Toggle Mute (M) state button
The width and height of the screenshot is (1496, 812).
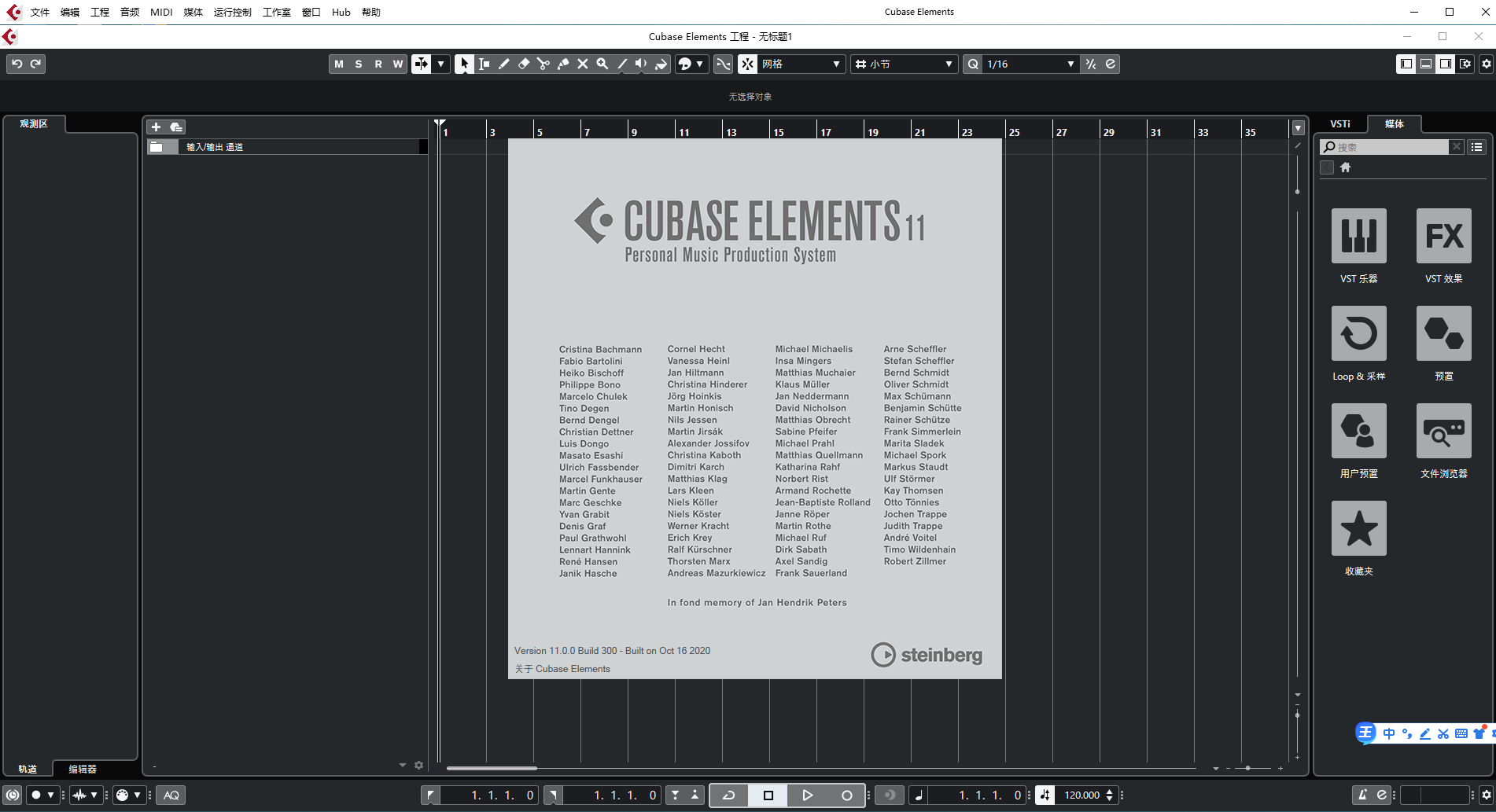[339, 64]
